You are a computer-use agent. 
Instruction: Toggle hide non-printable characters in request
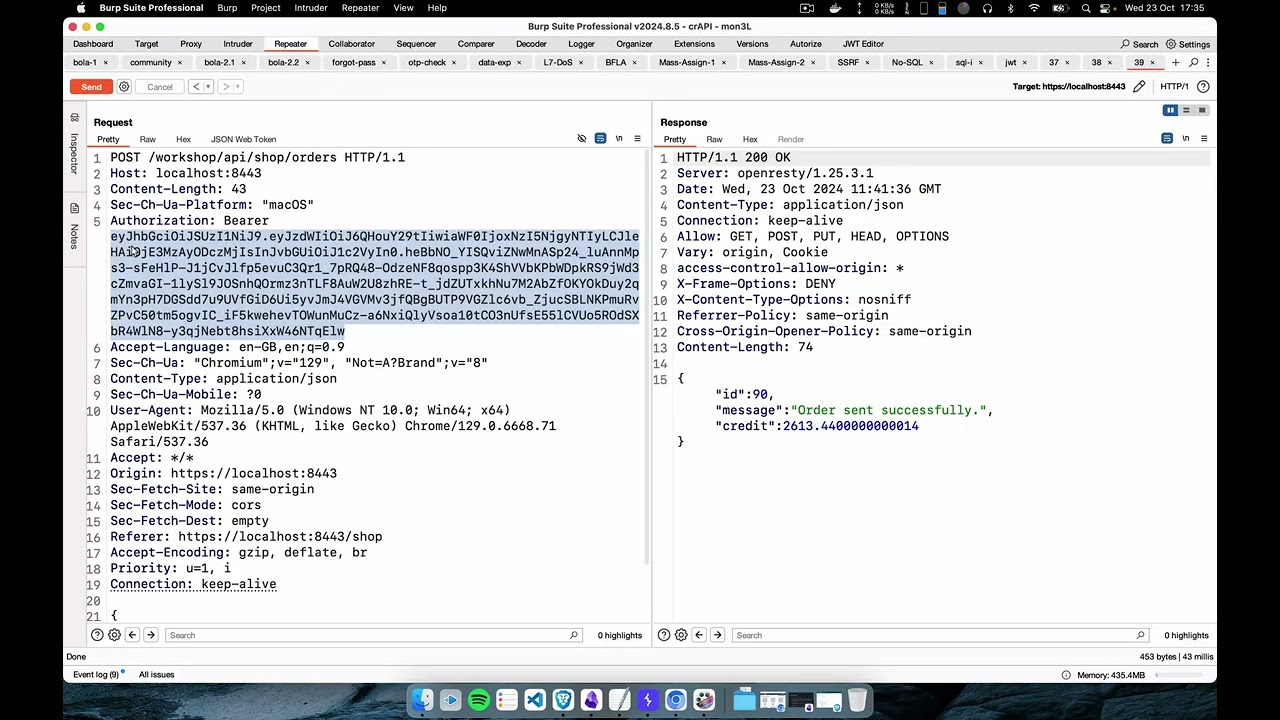(x=582, y=139)
